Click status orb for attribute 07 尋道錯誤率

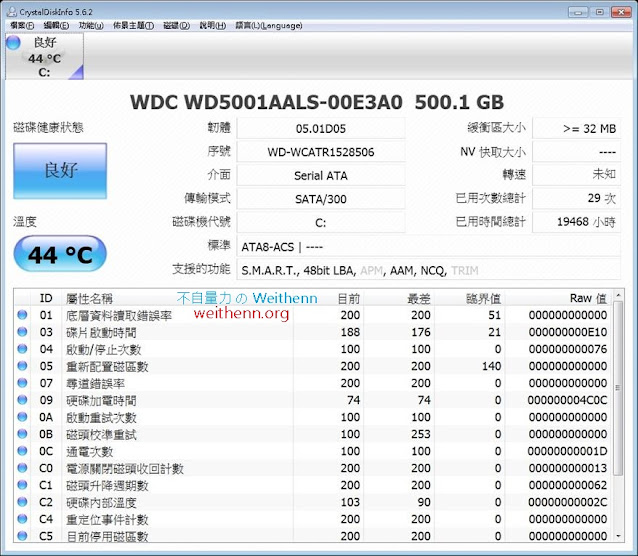point(22,383)
